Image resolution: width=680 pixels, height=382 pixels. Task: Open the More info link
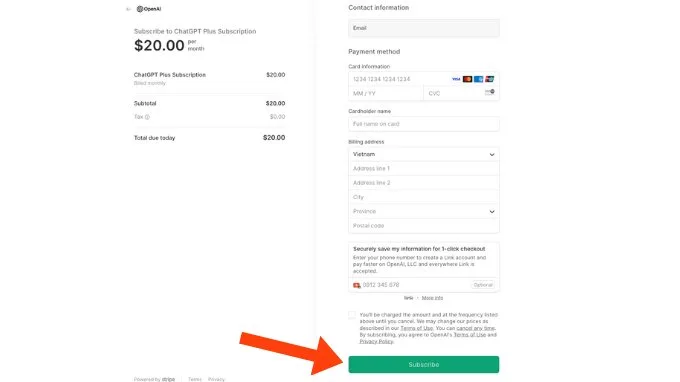click(432, 298)
